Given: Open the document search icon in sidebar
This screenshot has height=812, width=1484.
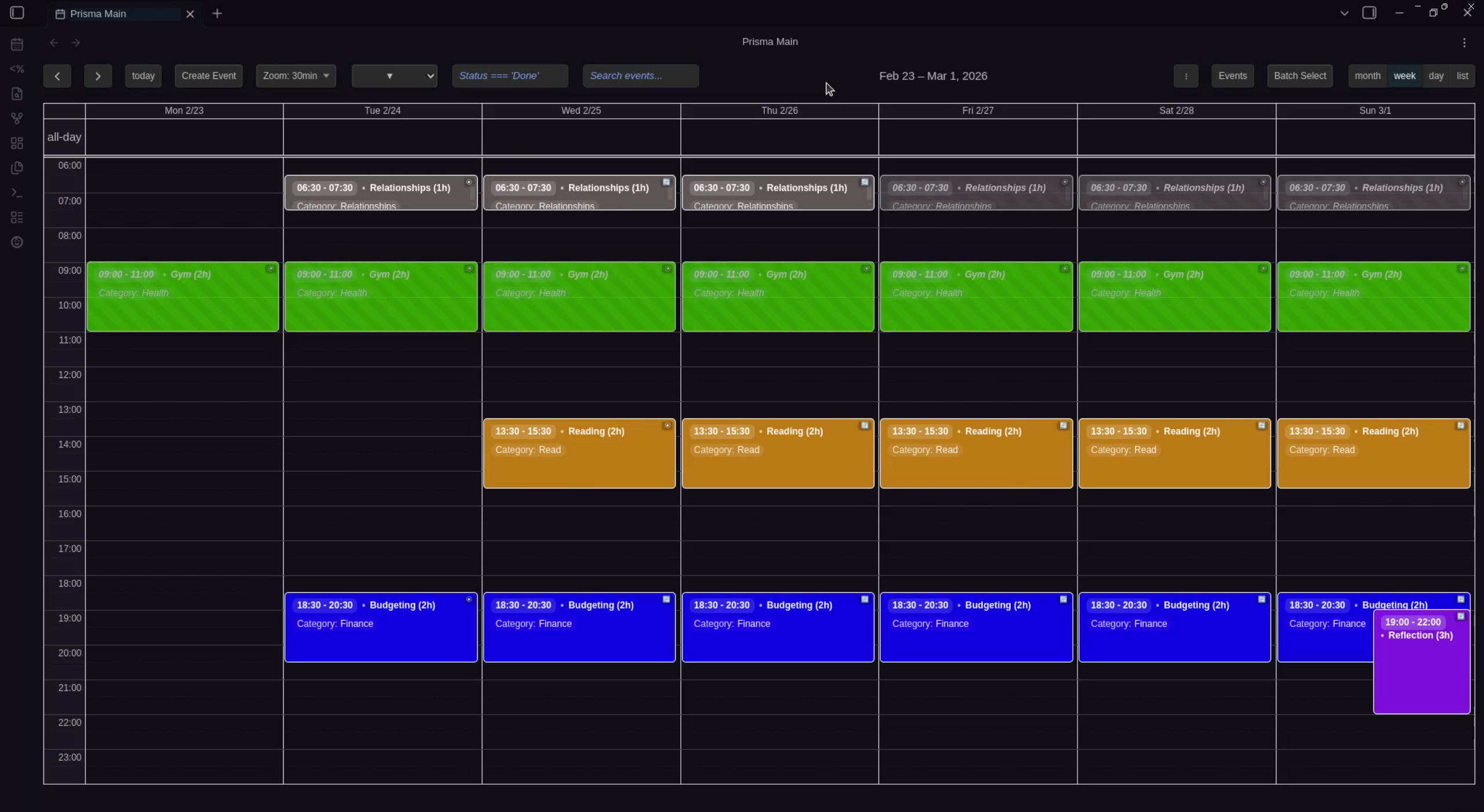Looking at the screenshot, I should click(17, 93).
